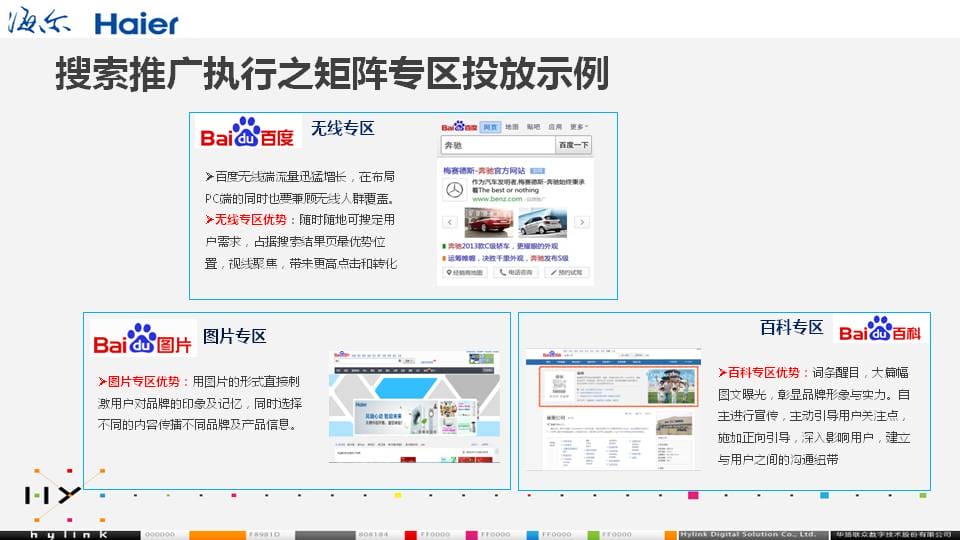Image resolution: width=960 pixels, height=540 pixels.
Task: Select the 贴吧 tab in Baidu mockup
Action: (x=533, y=127)
